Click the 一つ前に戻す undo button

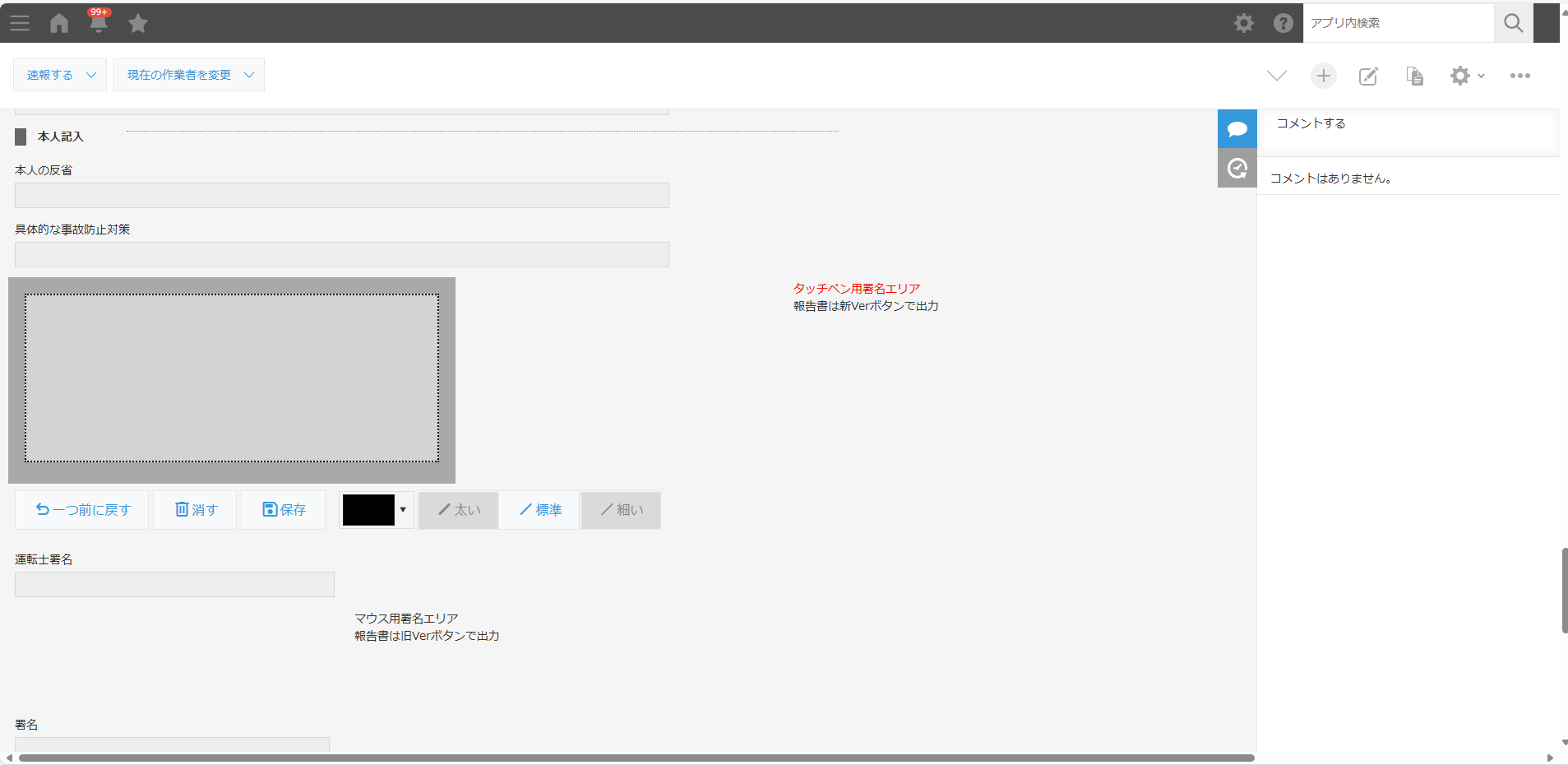click(82, 510)
